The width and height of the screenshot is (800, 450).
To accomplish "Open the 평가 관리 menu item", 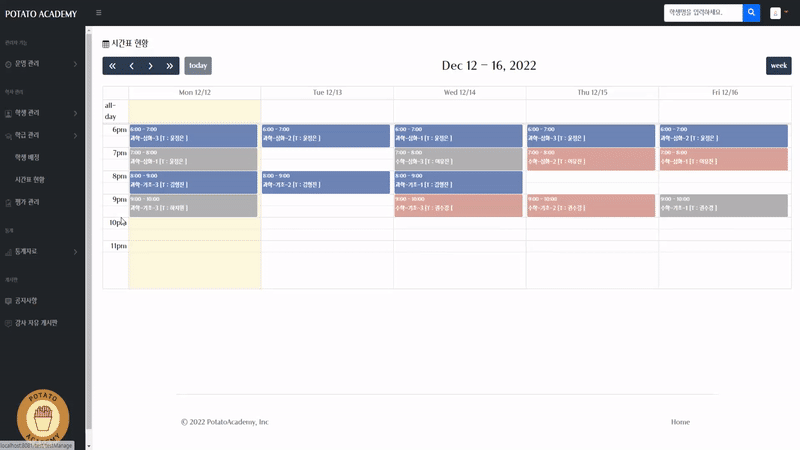I will (27, 203).
